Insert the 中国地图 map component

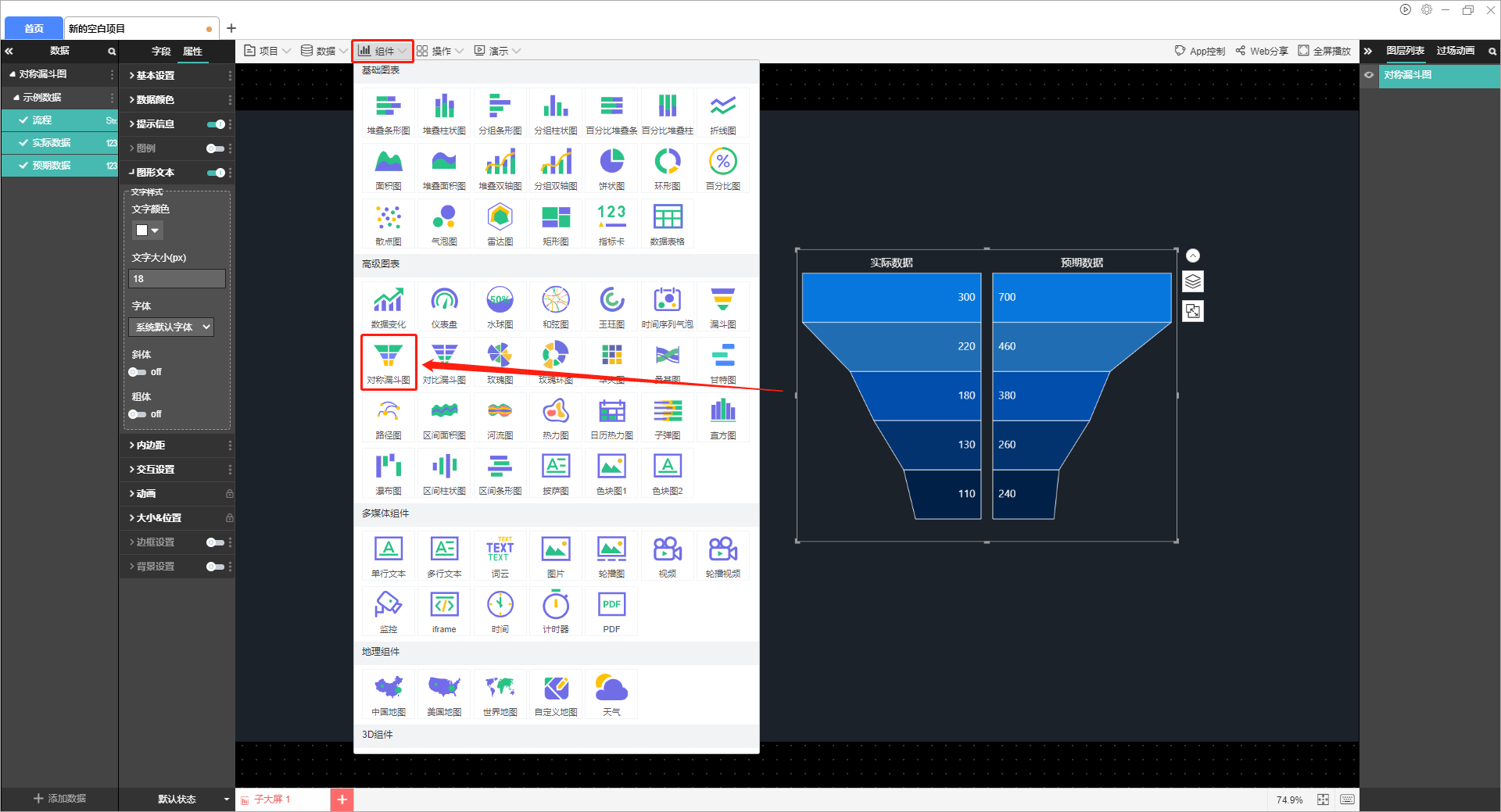[x=389, y=694]
